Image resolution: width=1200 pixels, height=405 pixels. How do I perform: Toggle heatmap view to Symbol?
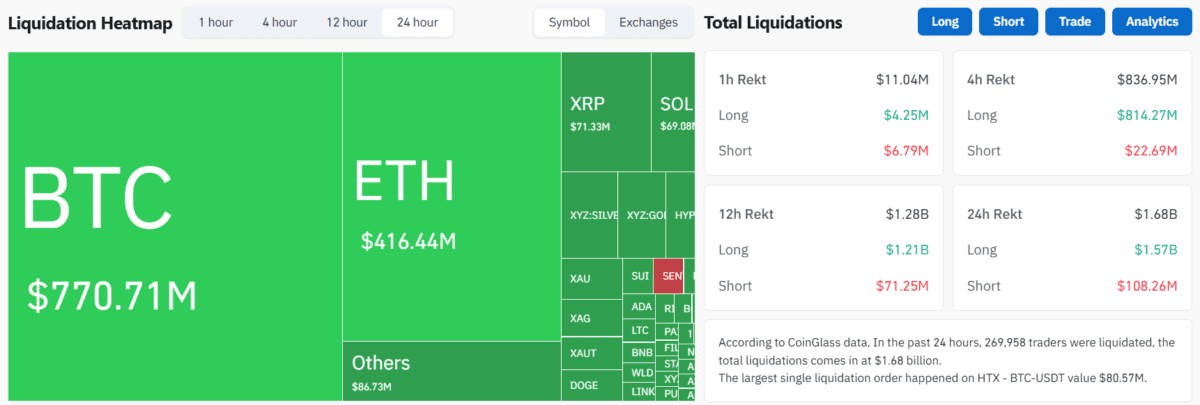[569, 22]
